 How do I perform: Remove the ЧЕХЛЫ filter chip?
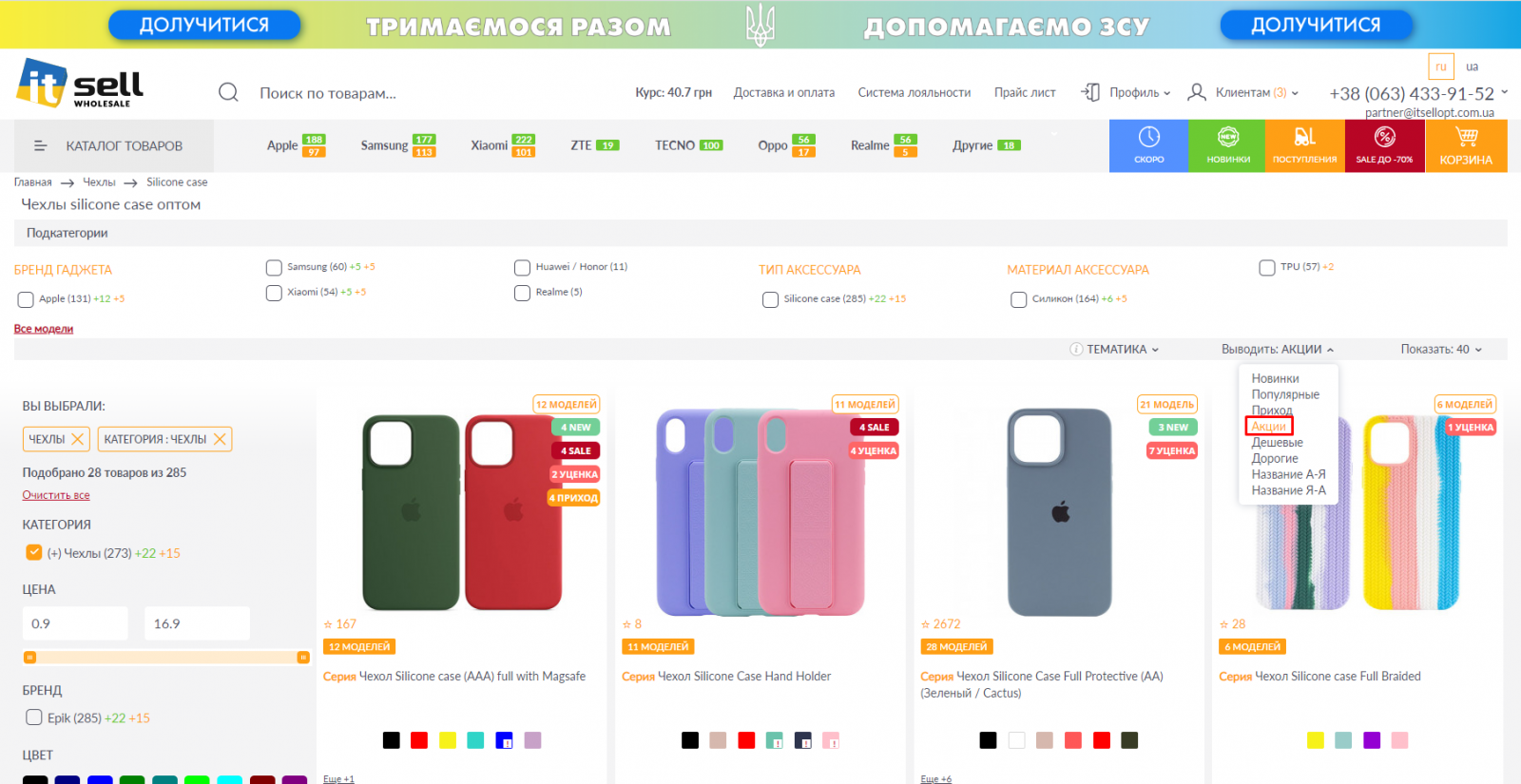78,439
